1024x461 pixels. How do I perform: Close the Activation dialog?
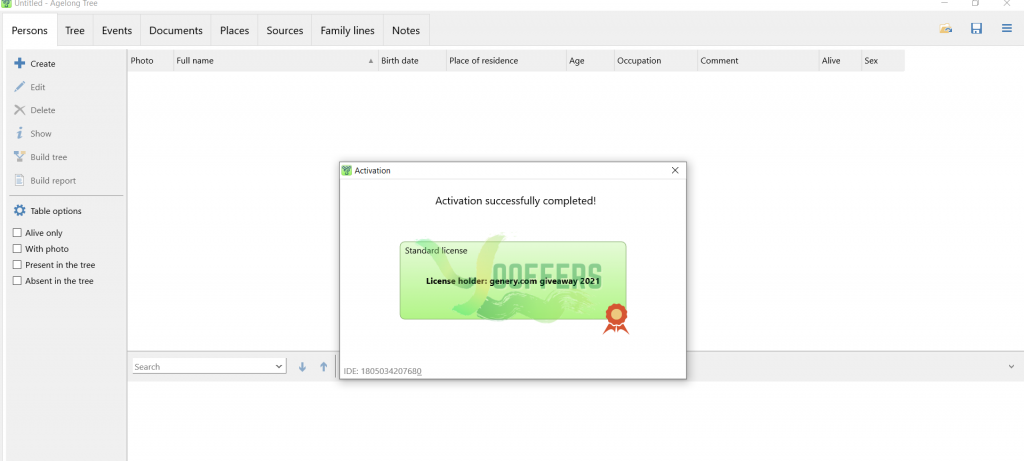tap(675, 170)
